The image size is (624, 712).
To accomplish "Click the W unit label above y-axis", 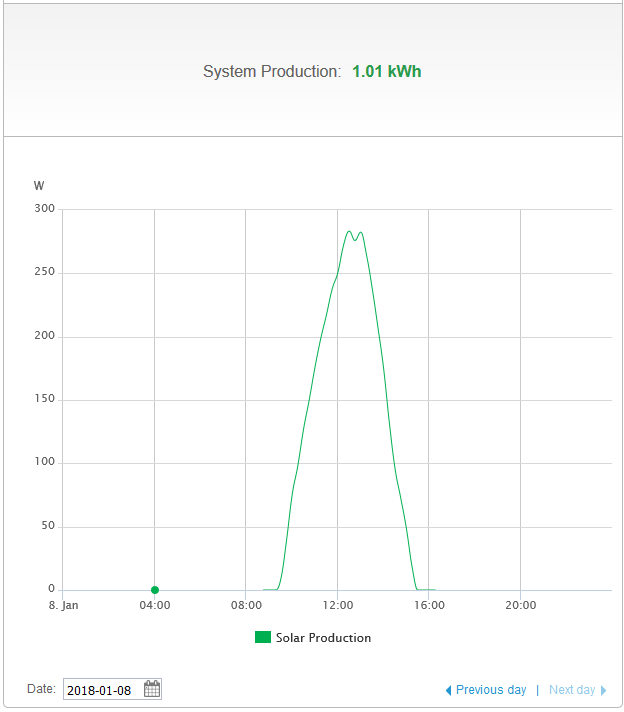I will [39, 186].
